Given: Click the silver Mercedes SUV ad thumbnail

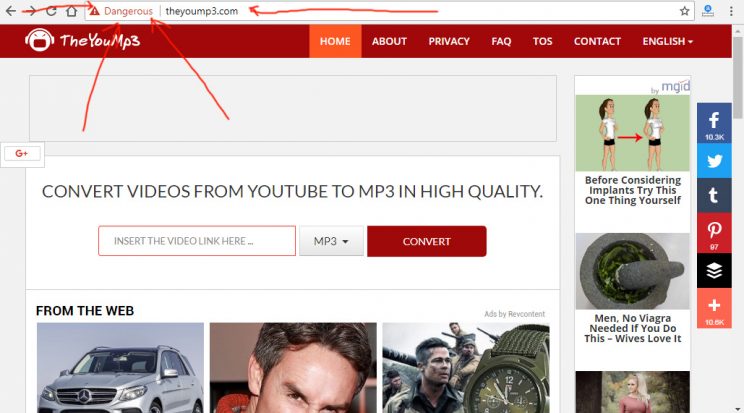Looking at the screenshot, I should pyautogui.click(x=121, y=368).
